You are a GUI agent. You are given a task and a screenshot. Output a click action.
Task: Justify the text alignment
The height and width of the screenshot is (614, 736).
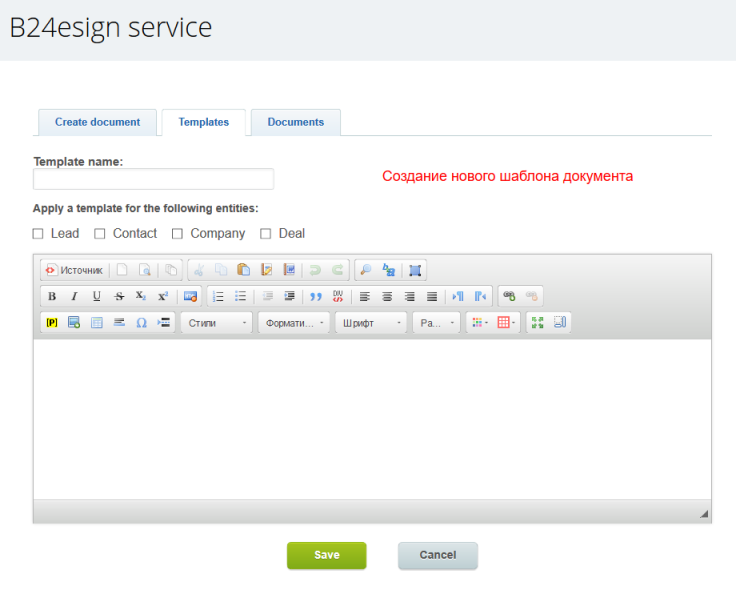pyautogui.click(x=432, y=296)
